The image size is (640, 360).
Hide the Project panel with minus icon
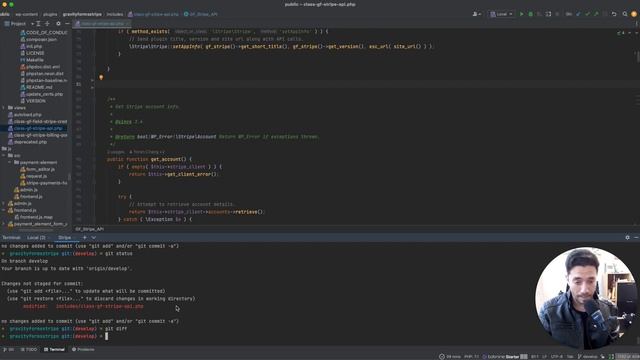click(x=67, y=24)
